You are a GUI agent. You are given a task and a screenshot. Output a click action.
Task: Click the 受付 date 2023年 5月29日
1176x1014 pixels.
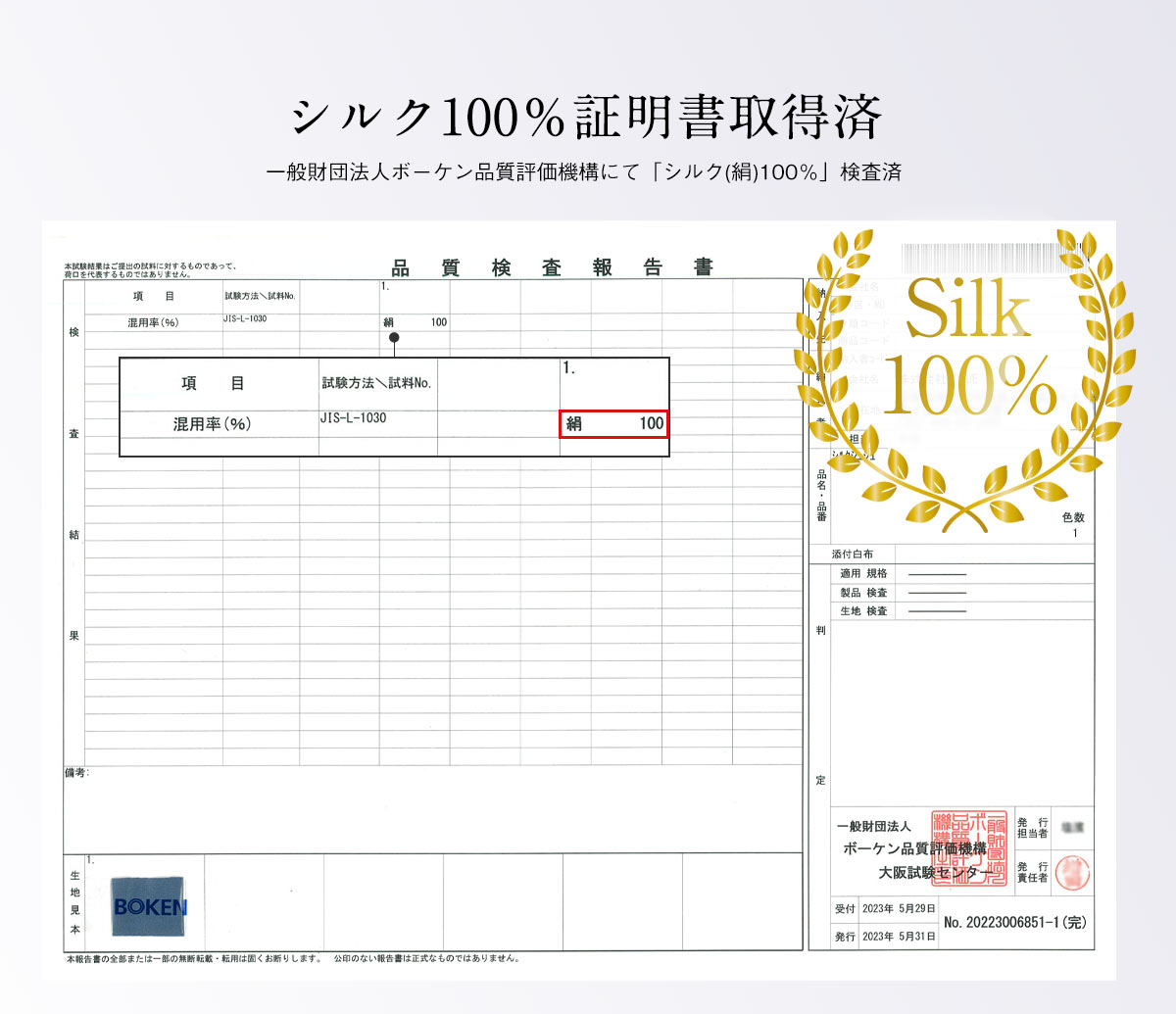(899, 909)
